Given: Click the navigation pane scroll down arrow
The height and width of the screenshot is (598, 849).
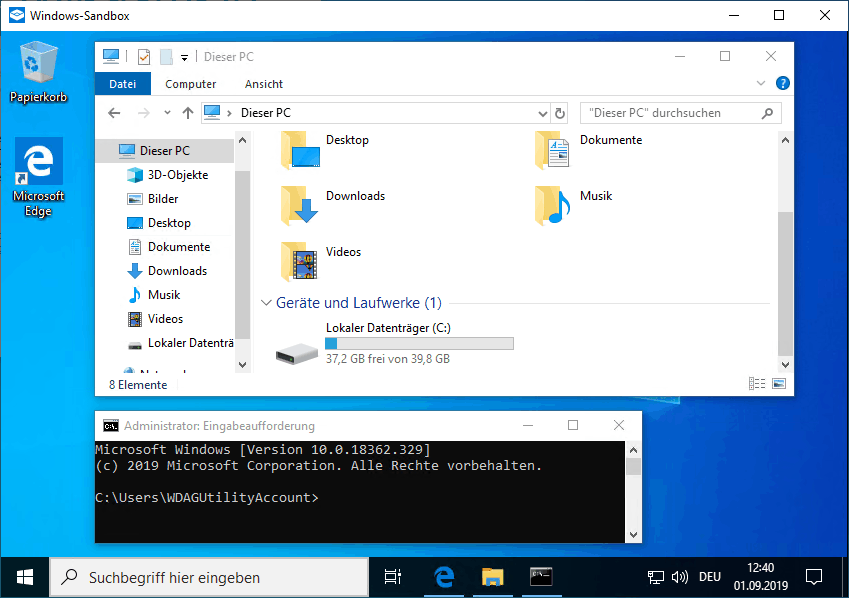Looking at the screenshot, I should [243, 365].
